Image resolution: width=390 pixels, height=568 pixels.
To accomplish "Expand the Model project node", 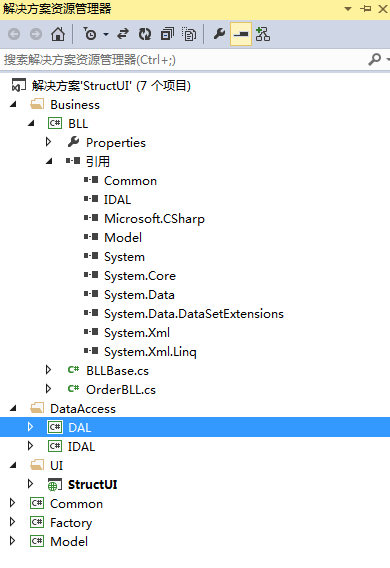I will tap(12, 541).
